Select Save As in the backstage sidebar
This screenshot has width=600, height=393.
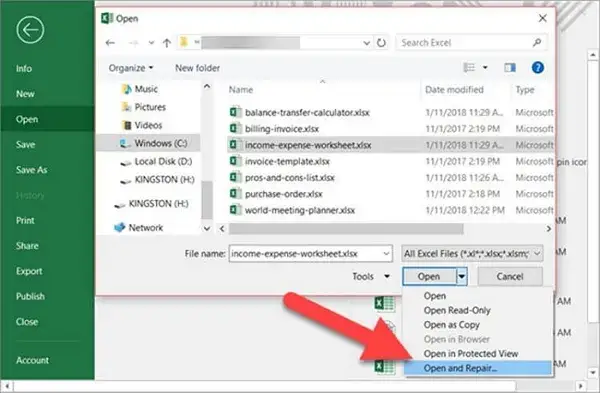pyautogui.click(x=31, y=170)
